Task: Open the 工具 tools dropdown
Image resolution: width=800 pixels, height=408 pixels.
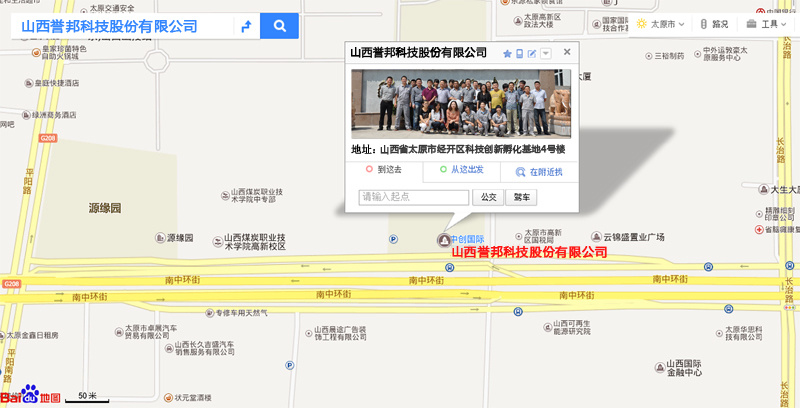Action: (x=766, y=24)
